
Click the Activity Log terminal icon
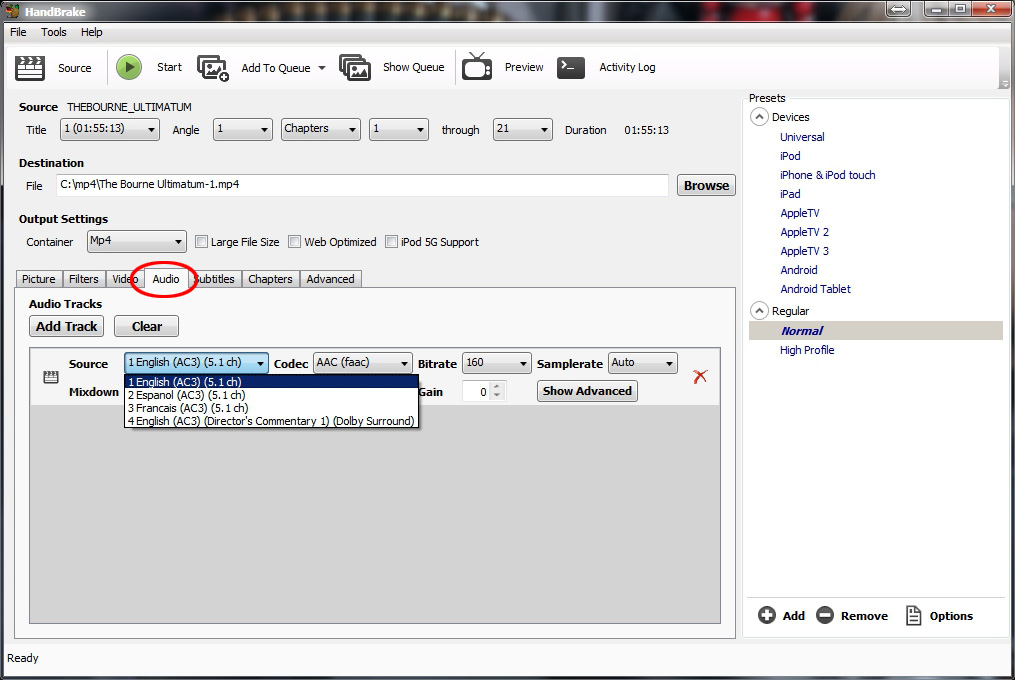pyautogui.click(x=571, y=67)
